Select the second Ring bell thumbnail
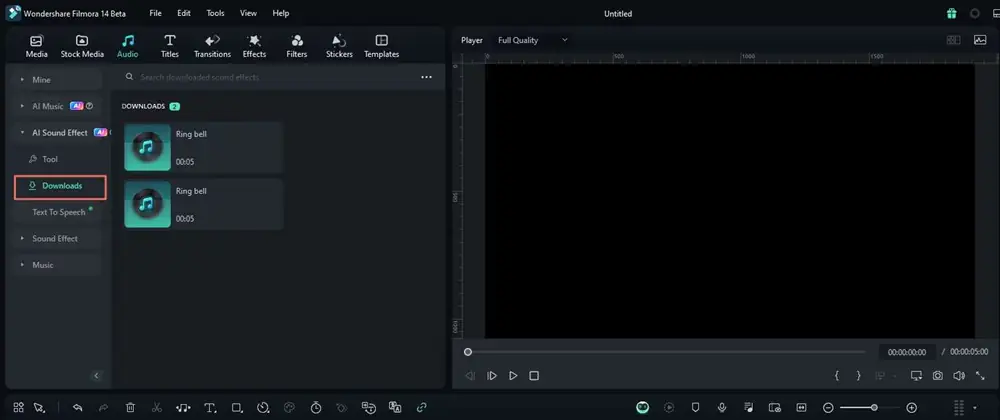The height and width of the screenshot is (420, 1000). point(147,204)
